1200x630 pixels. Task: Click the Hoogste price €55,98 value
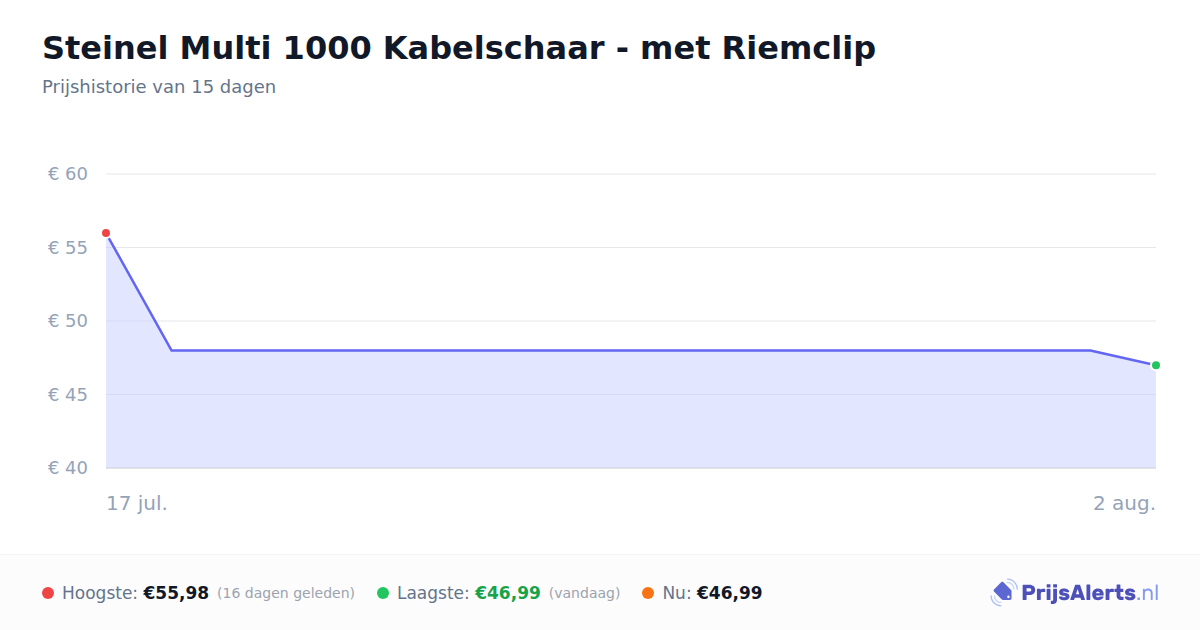click(x=176, y=593)
